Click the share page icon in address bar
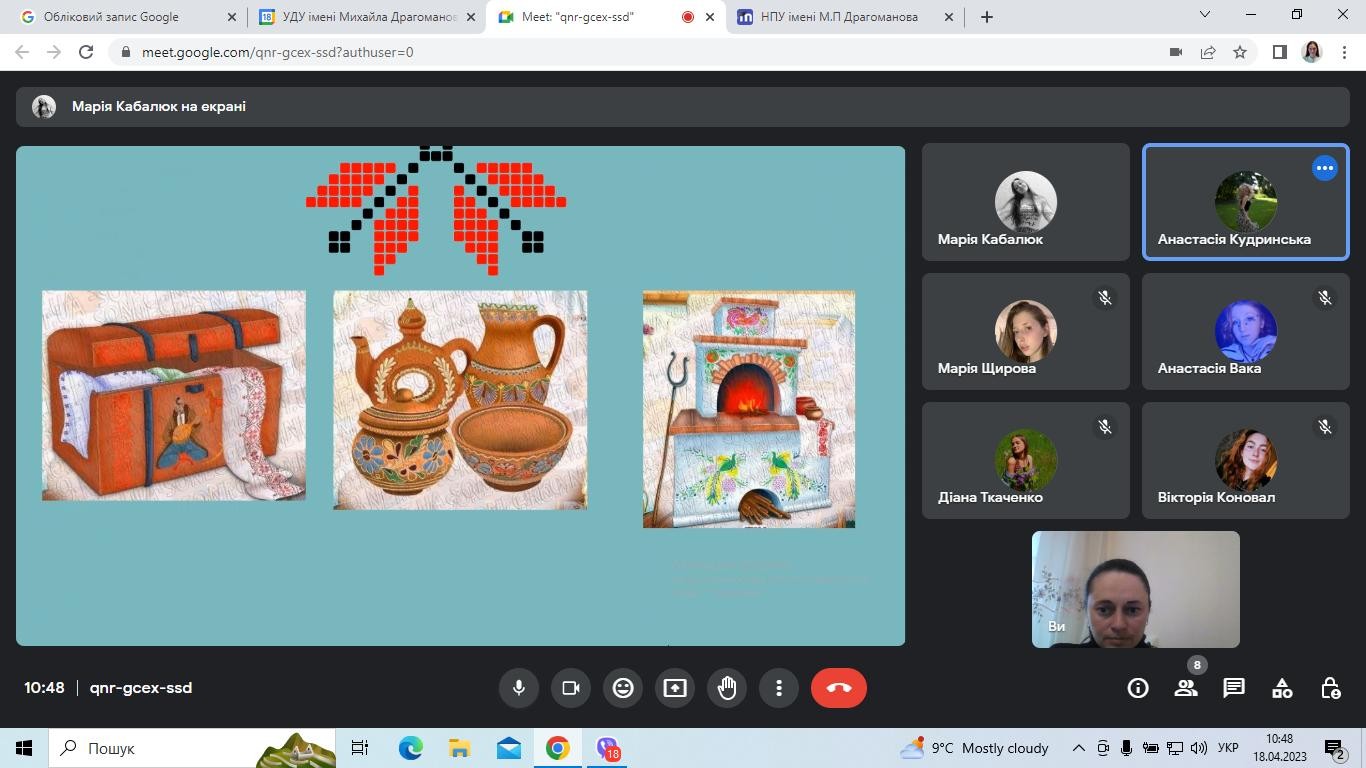The height and width of the screenshot is (768, 1366). (1208, 52)
